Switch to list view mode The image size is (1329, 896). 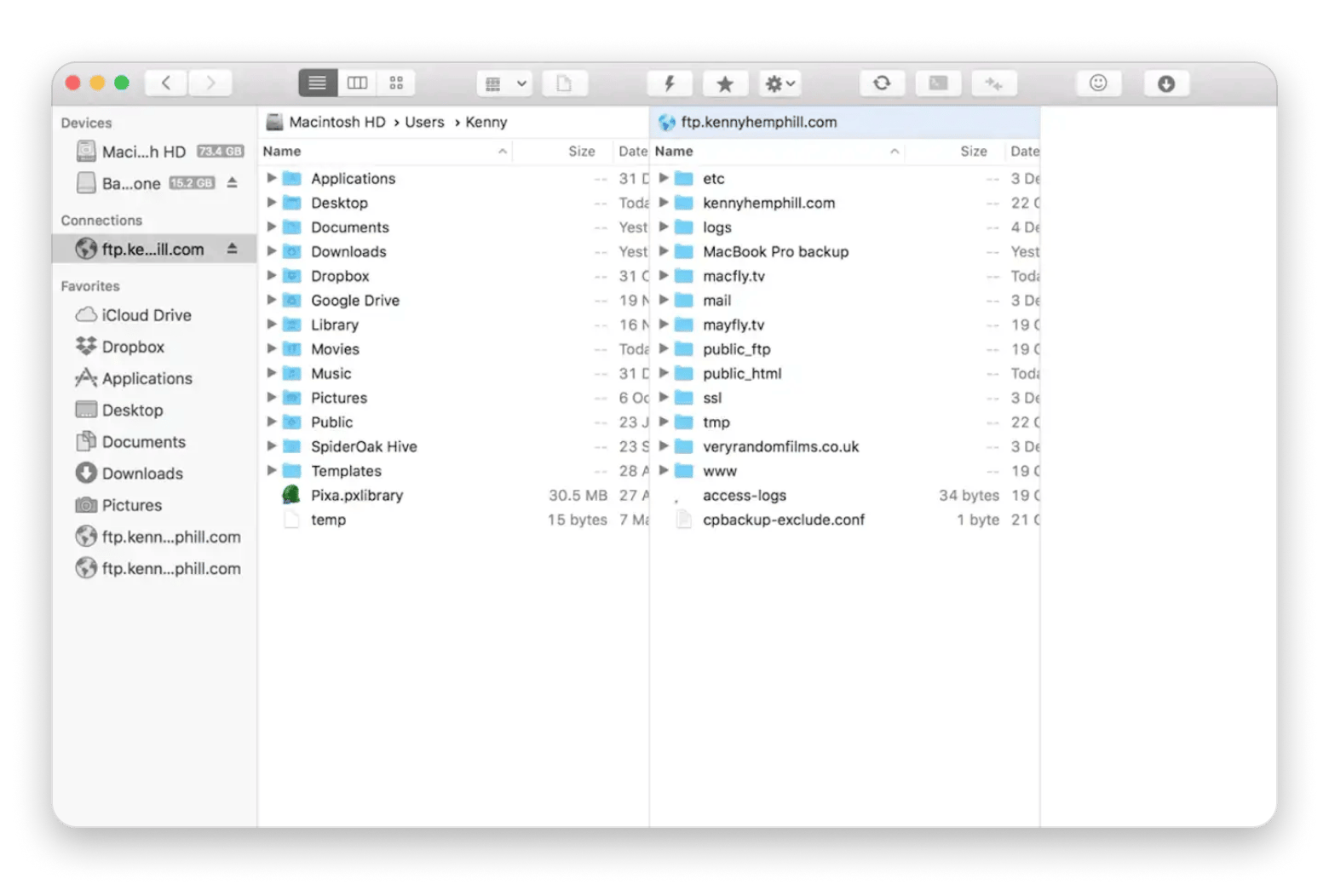coord(318,83)
